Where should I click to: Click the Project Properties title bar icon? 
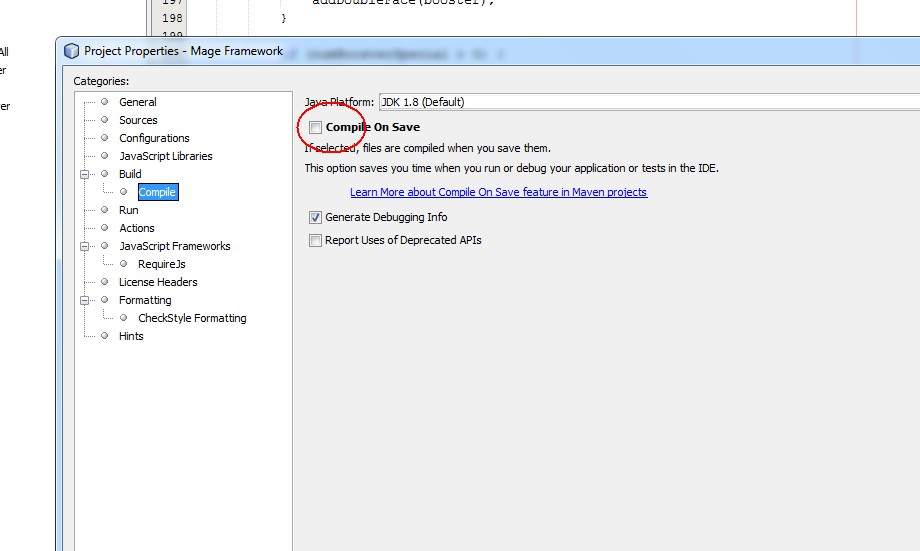coord(71,51)
